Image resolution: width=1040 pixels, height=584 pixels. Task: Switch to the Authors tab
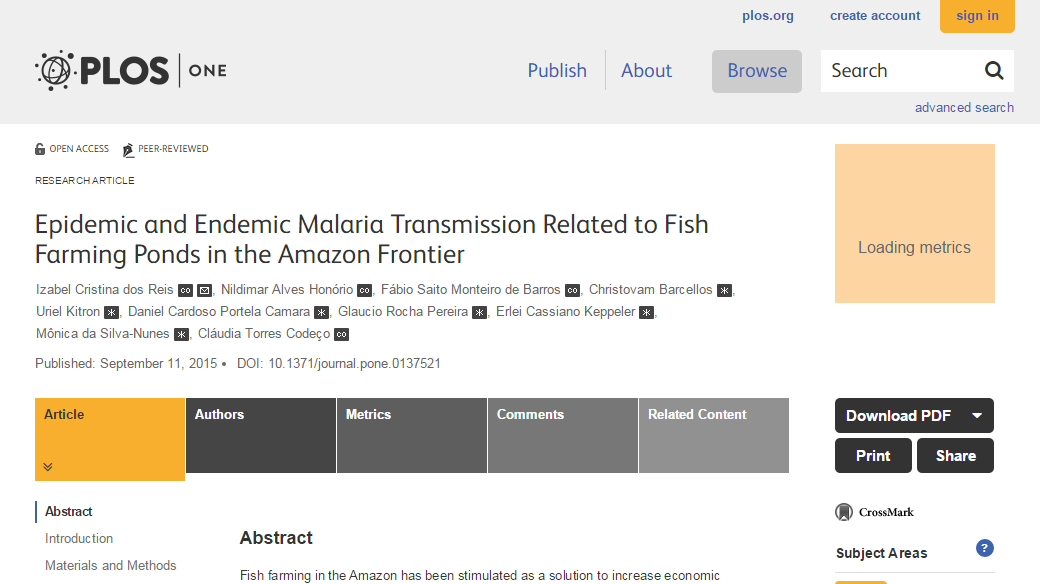coord(260,435)
